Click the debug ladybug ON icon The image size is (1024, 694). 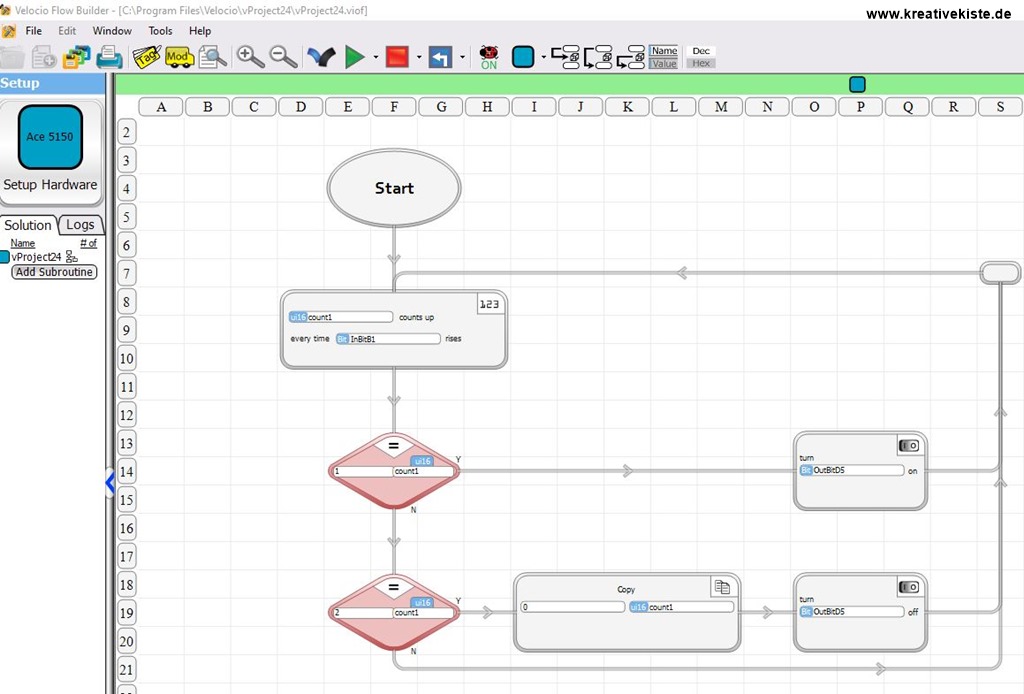(488, 57)
